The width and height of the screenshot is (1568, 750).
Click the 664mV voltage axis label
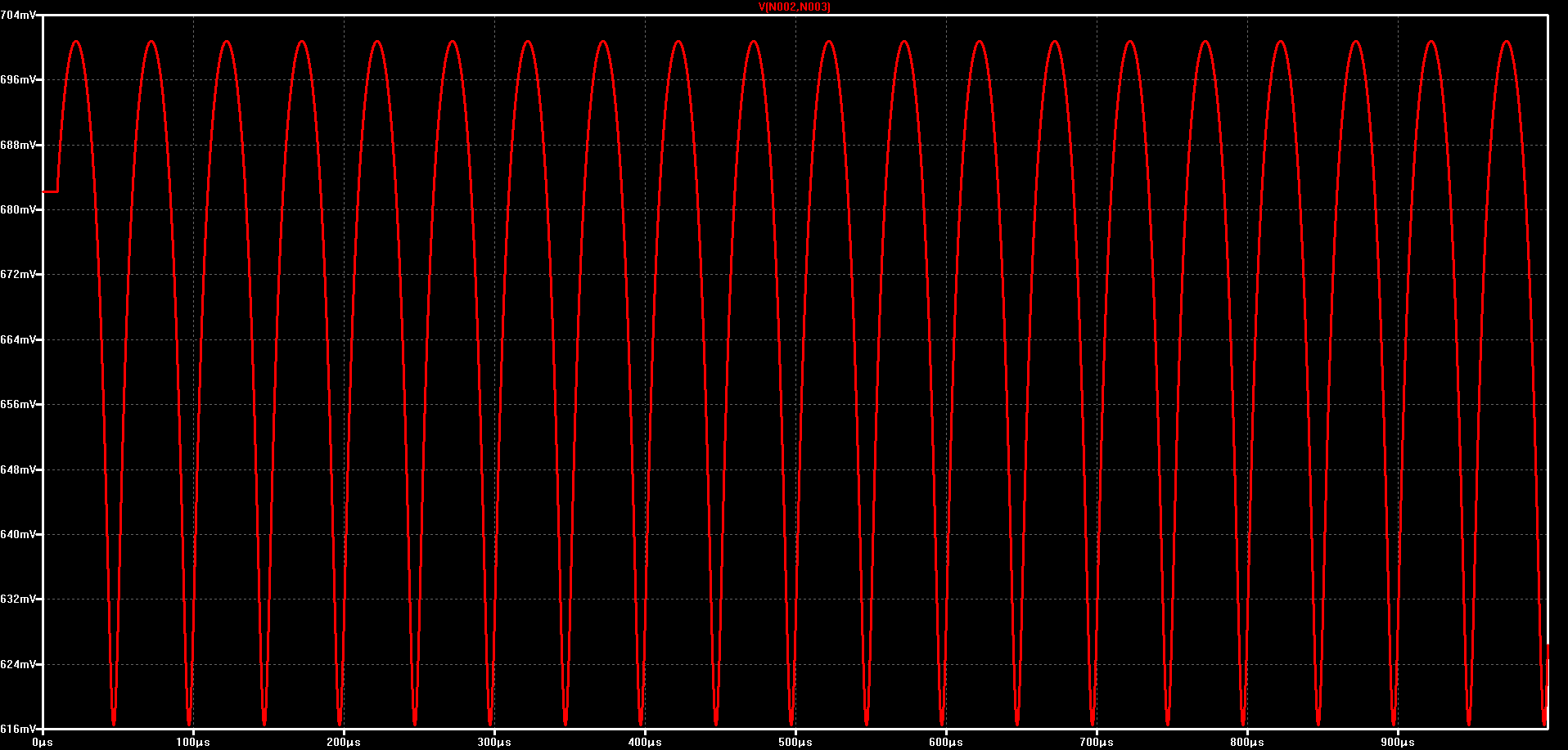[18, 339]
